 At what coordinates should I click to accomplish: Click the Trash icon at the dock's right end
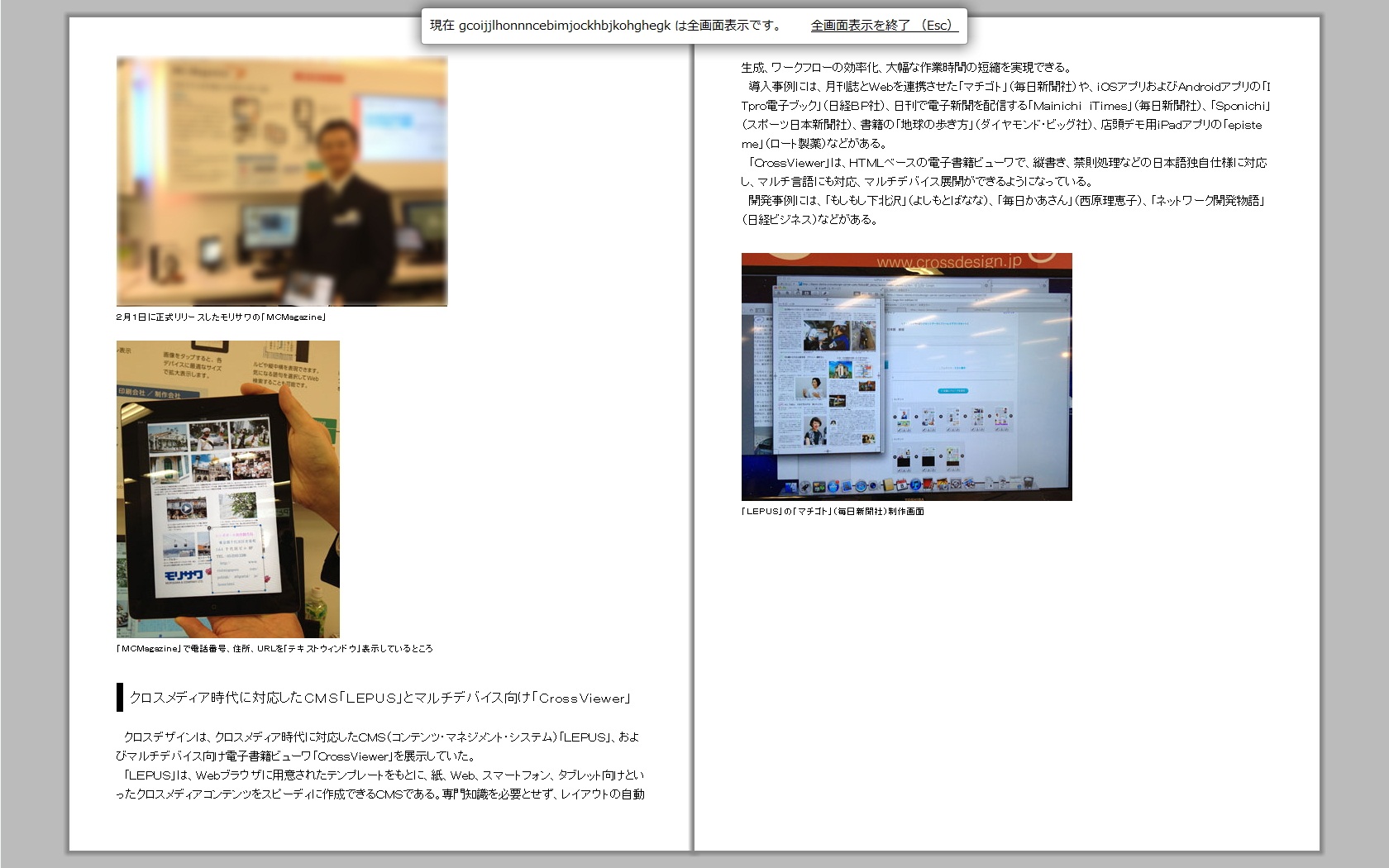1027,484
